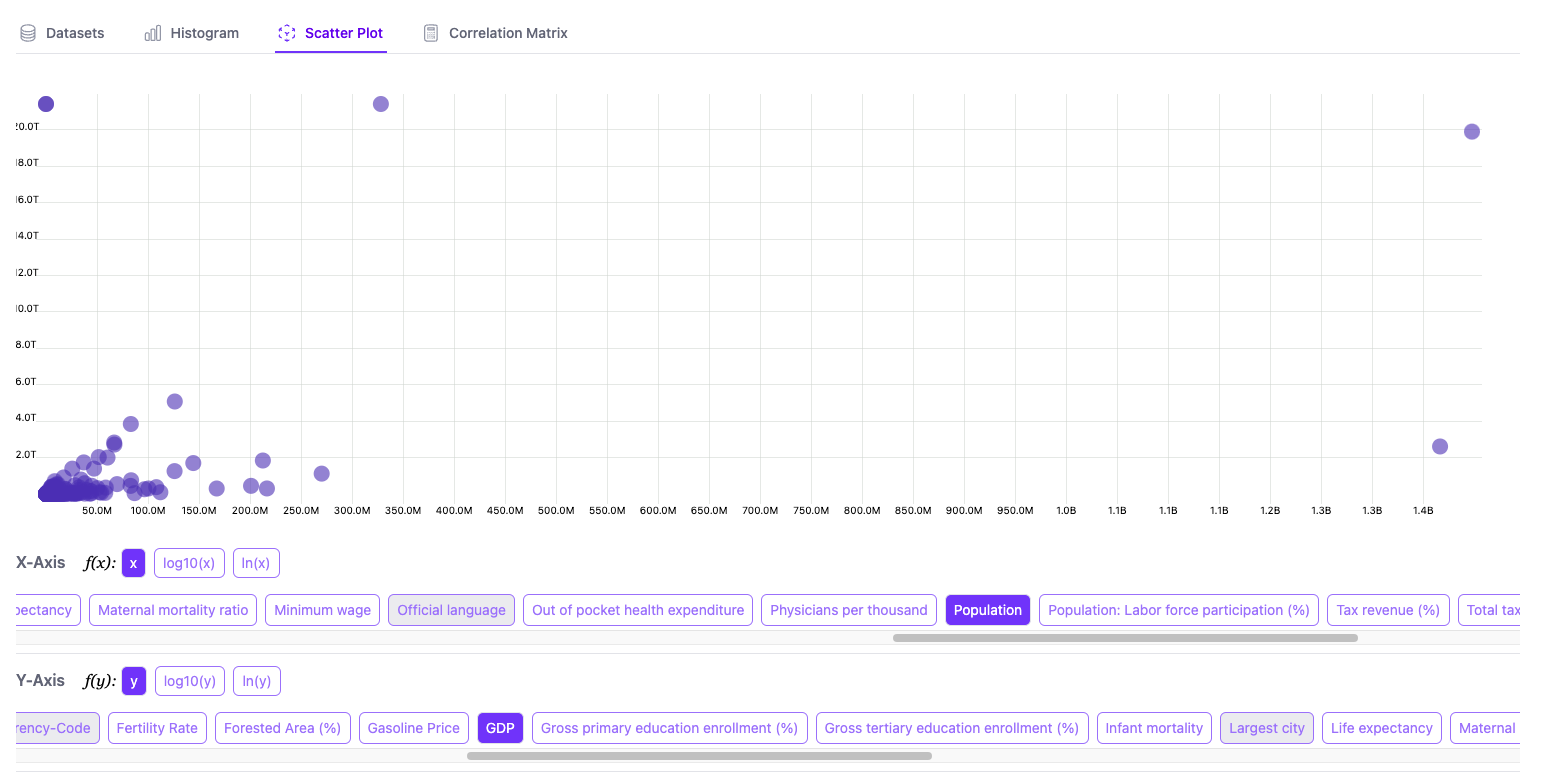The width and height of the screenshot is (1549, 775).
Task: Set X-Axis to Physicians per thousand
Action: tap(849, 610)
